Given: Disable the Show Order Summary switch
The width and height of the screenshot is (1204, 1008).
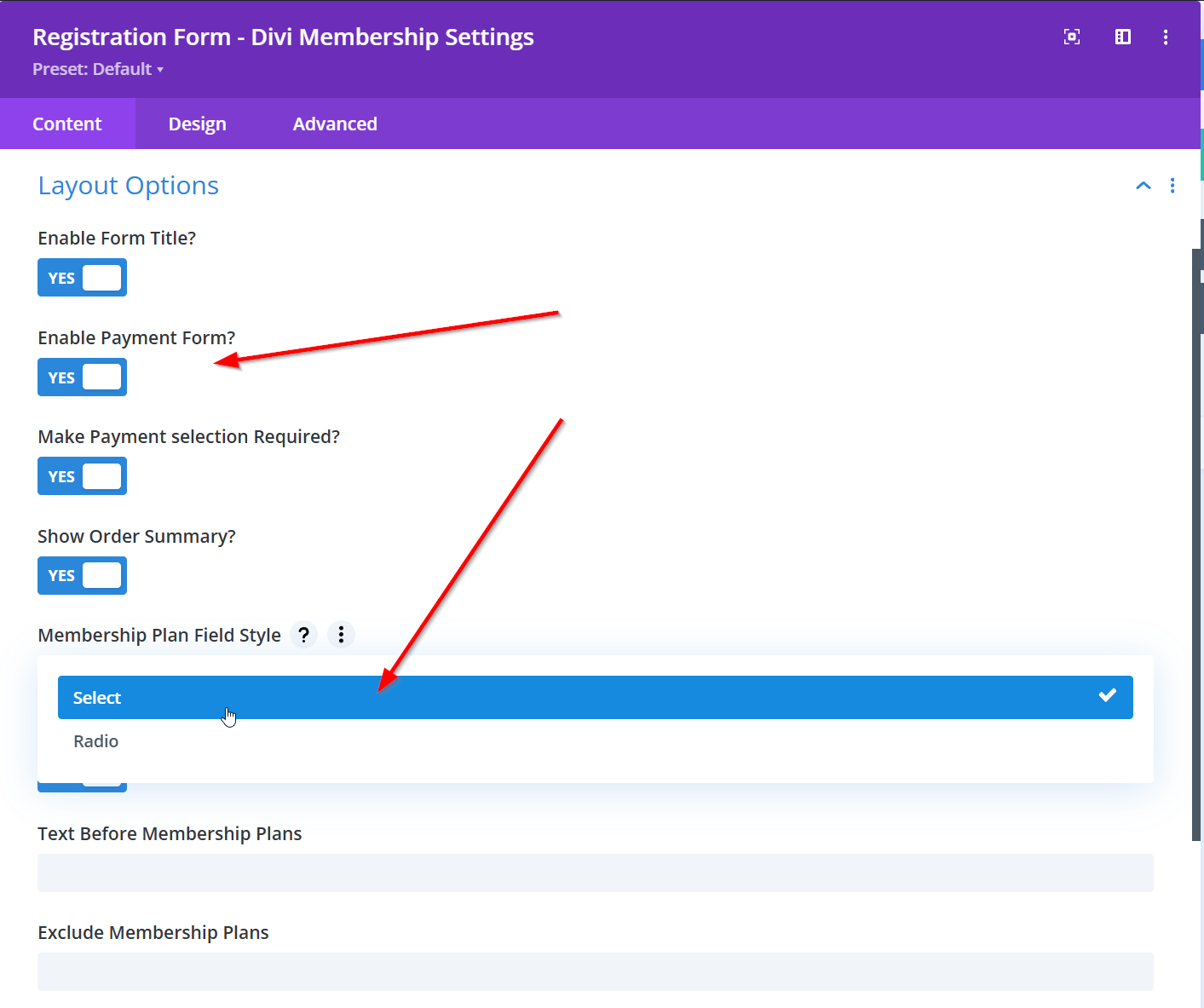Looking at the screenshot, I should coord(82,575).
